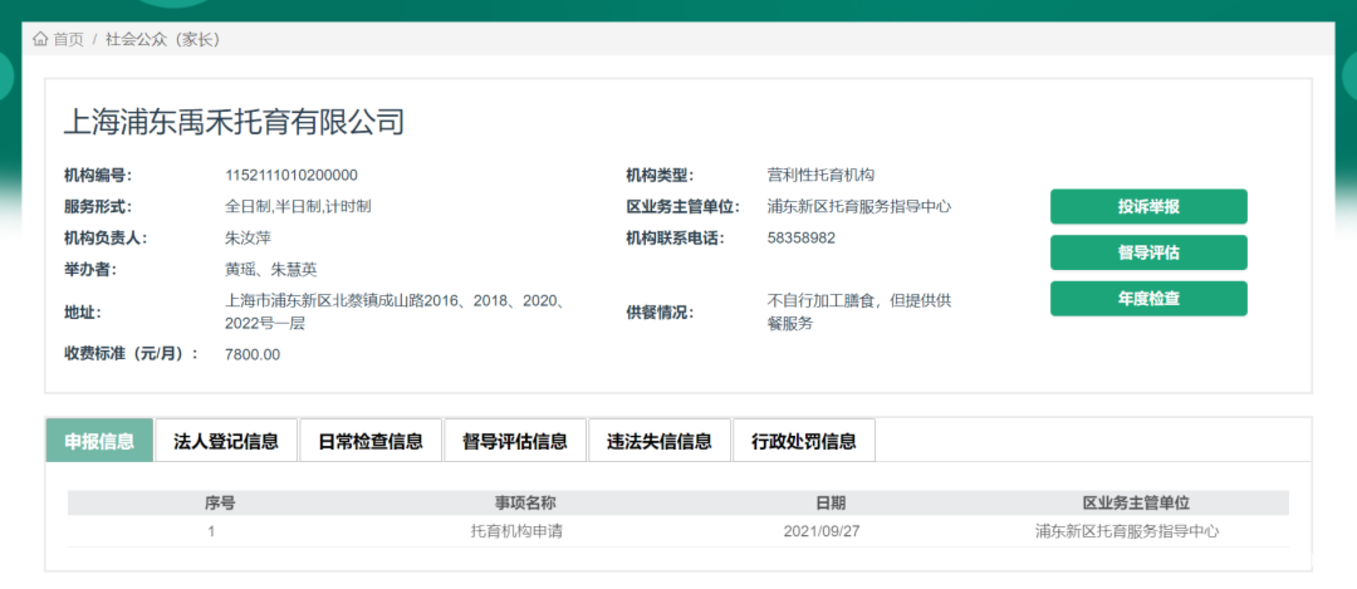1357x589 pixels.
Task: Click the 机构编号 label
Action: (98, 175)
